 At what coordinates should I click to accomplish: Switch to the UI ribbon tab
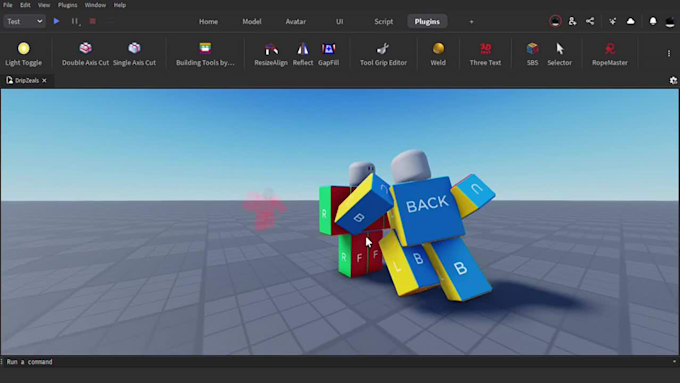point(340,21)
